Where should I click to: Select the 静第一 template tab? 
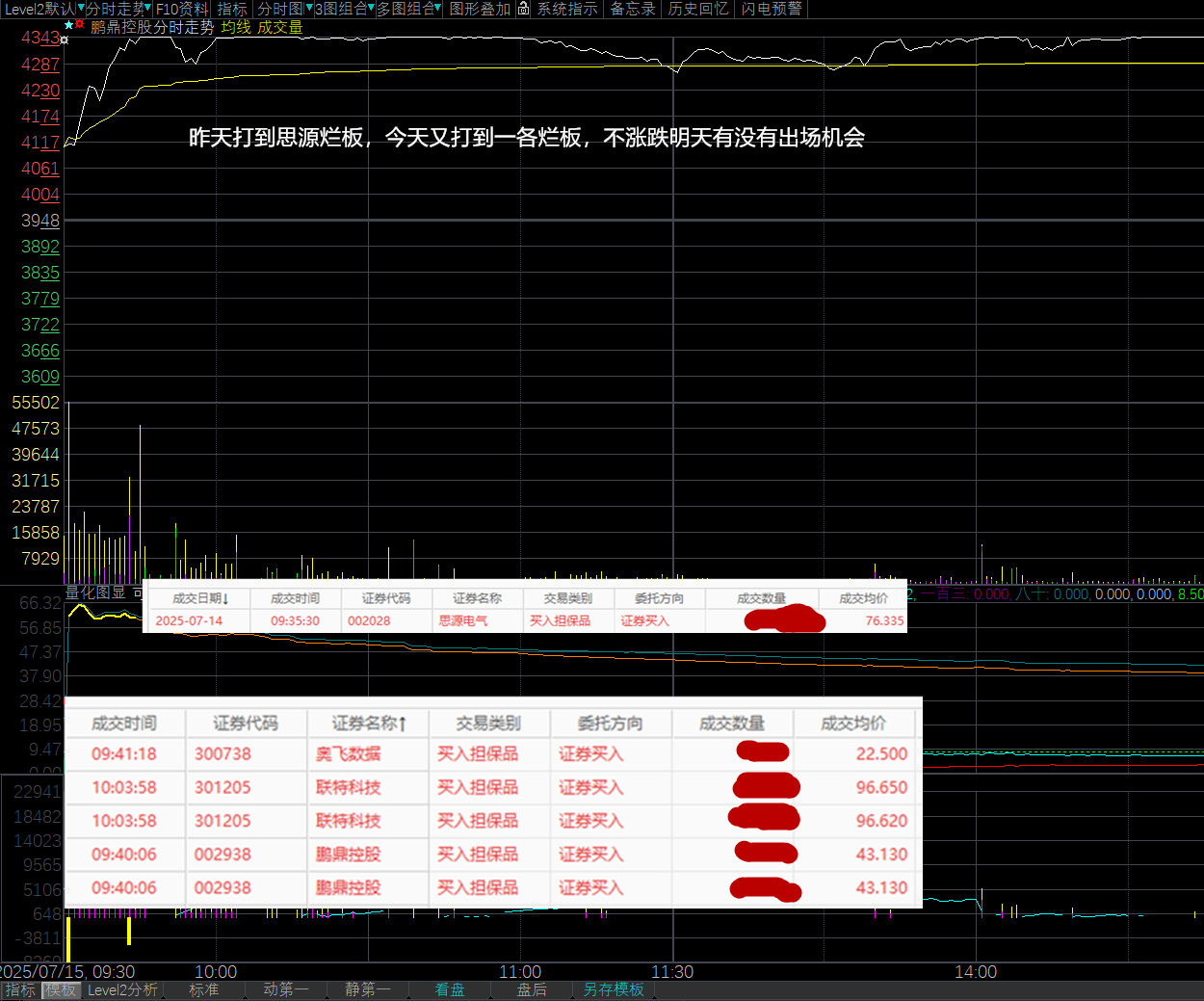[x=368, y=990]
